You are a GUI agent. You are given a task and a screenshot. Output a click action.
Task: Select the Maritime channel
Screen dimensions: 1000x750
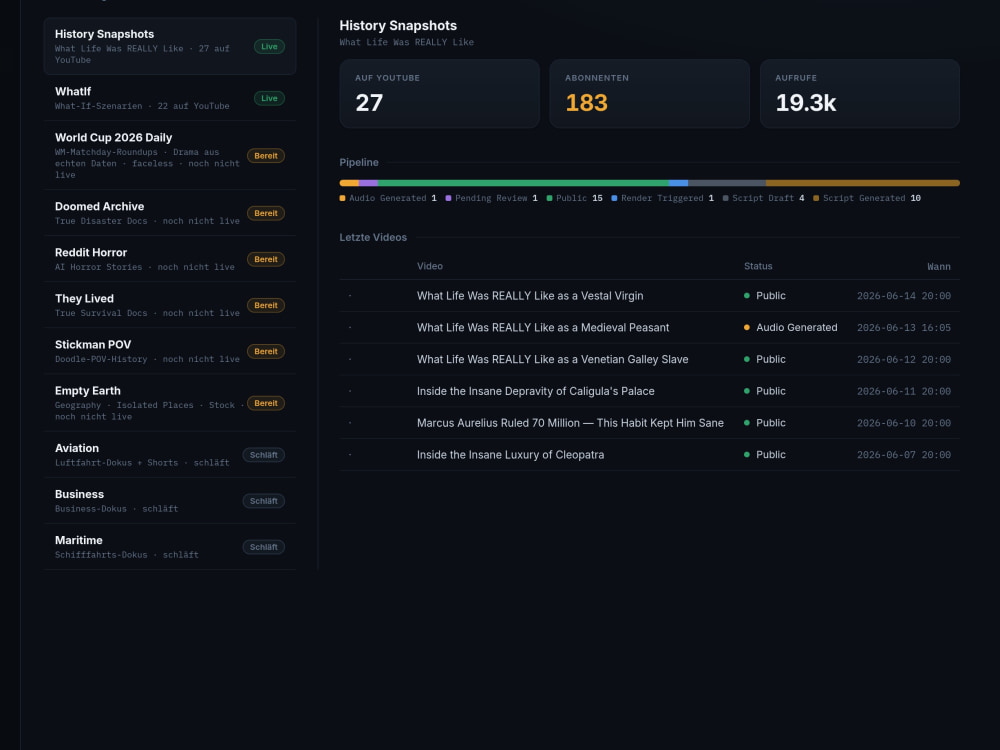[170, 547]
